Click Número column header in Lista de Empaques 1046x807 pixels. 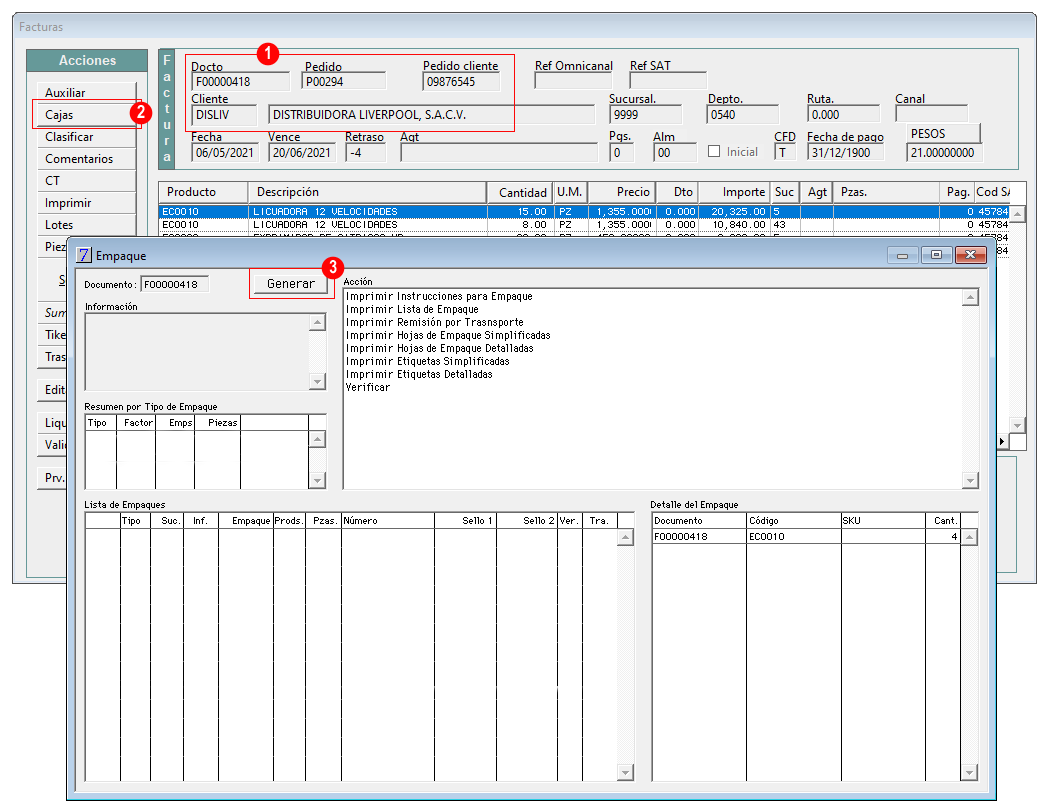pyautogui.click(x=388, y=520)
